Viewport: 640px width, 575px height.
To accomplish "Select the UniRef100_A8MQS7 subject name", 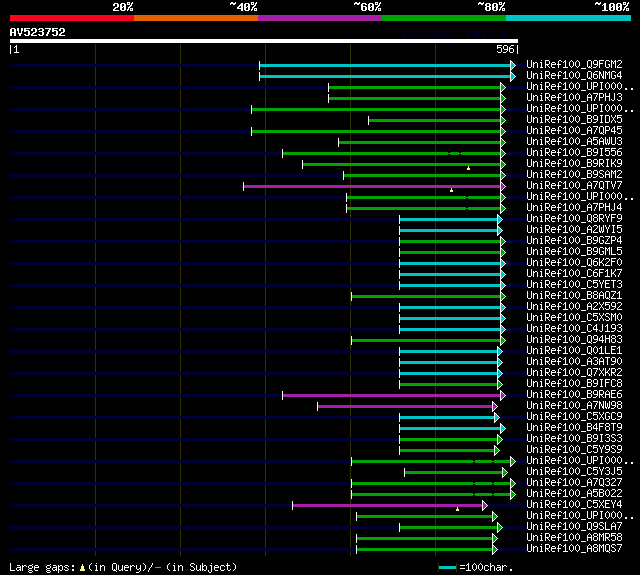I will [574, 549].
